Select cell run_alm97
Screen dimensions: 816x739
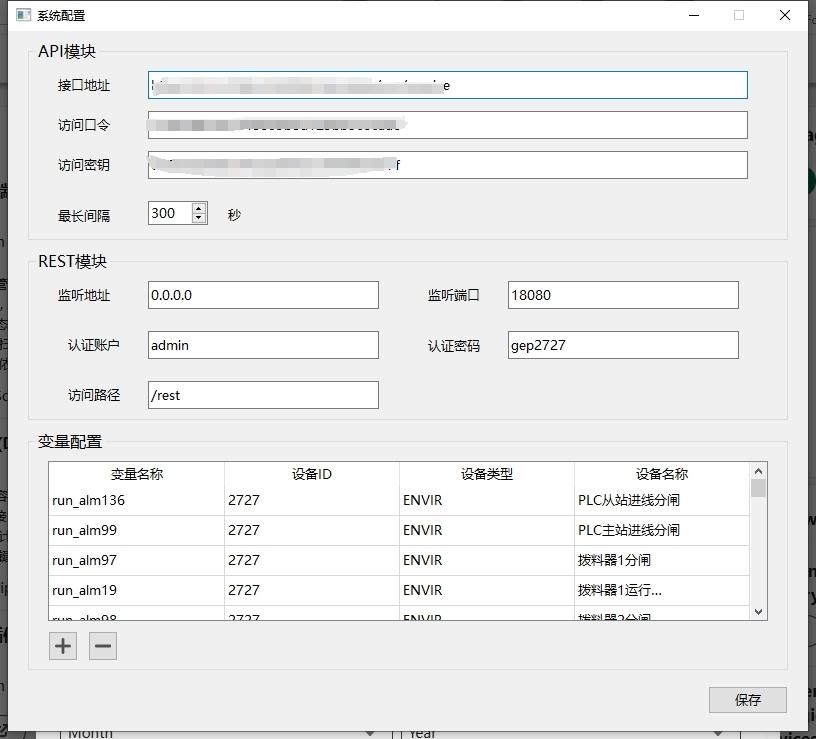pyautogui.click(x=137, y=560)
